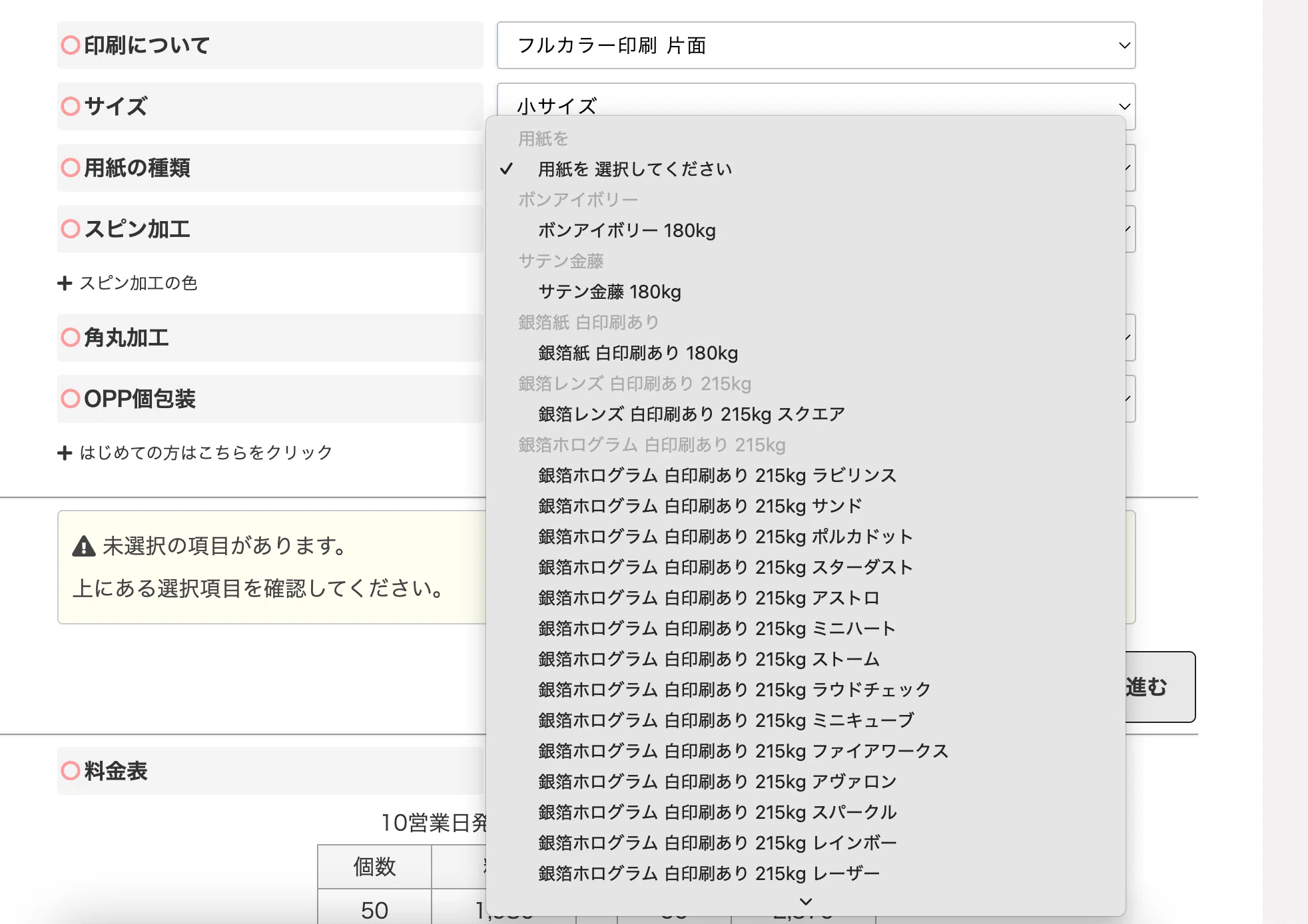
Task: Click the warning triangle icon in the alert
Action: 84,546
